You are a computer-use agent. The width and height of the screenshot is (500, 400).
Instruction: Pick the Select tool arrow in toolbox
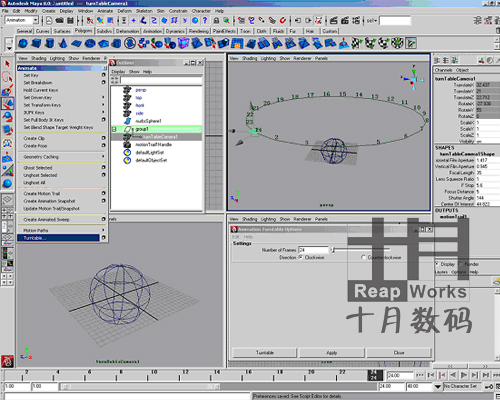[x=7, y=63]
